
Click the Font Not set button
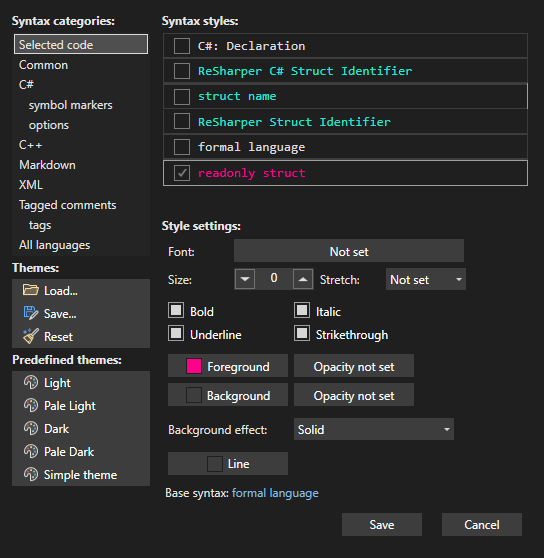point(349,251)
